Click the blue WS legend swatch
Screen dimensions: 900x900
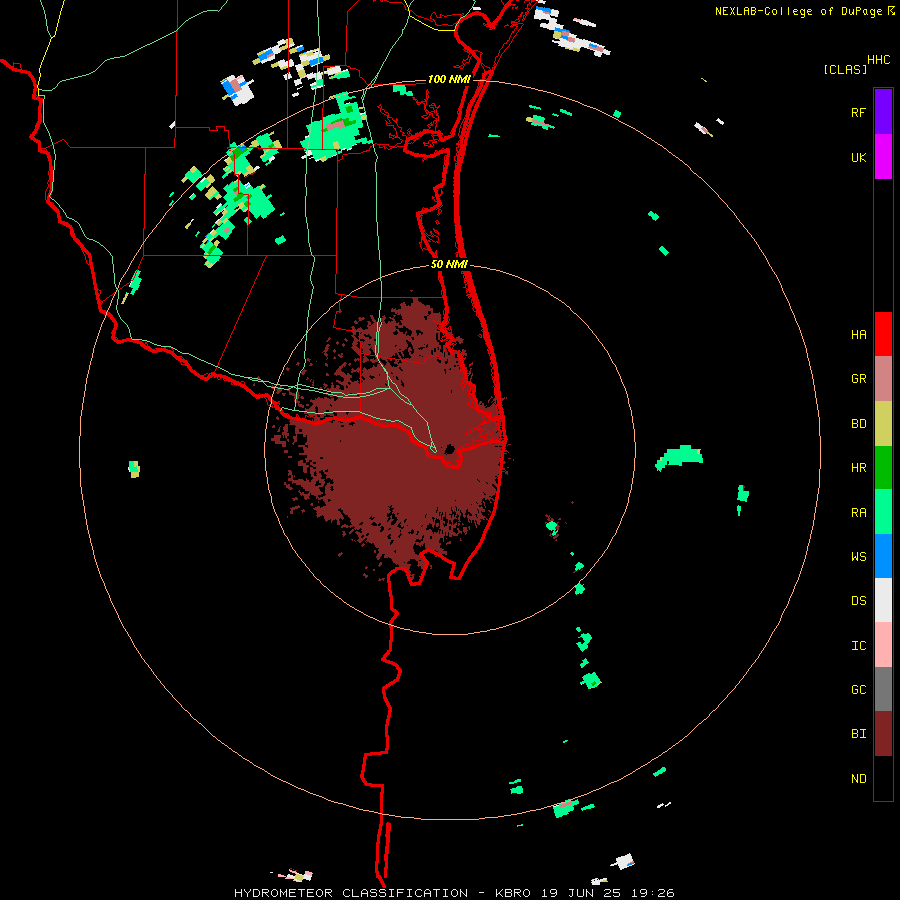(x=883, y=556)
